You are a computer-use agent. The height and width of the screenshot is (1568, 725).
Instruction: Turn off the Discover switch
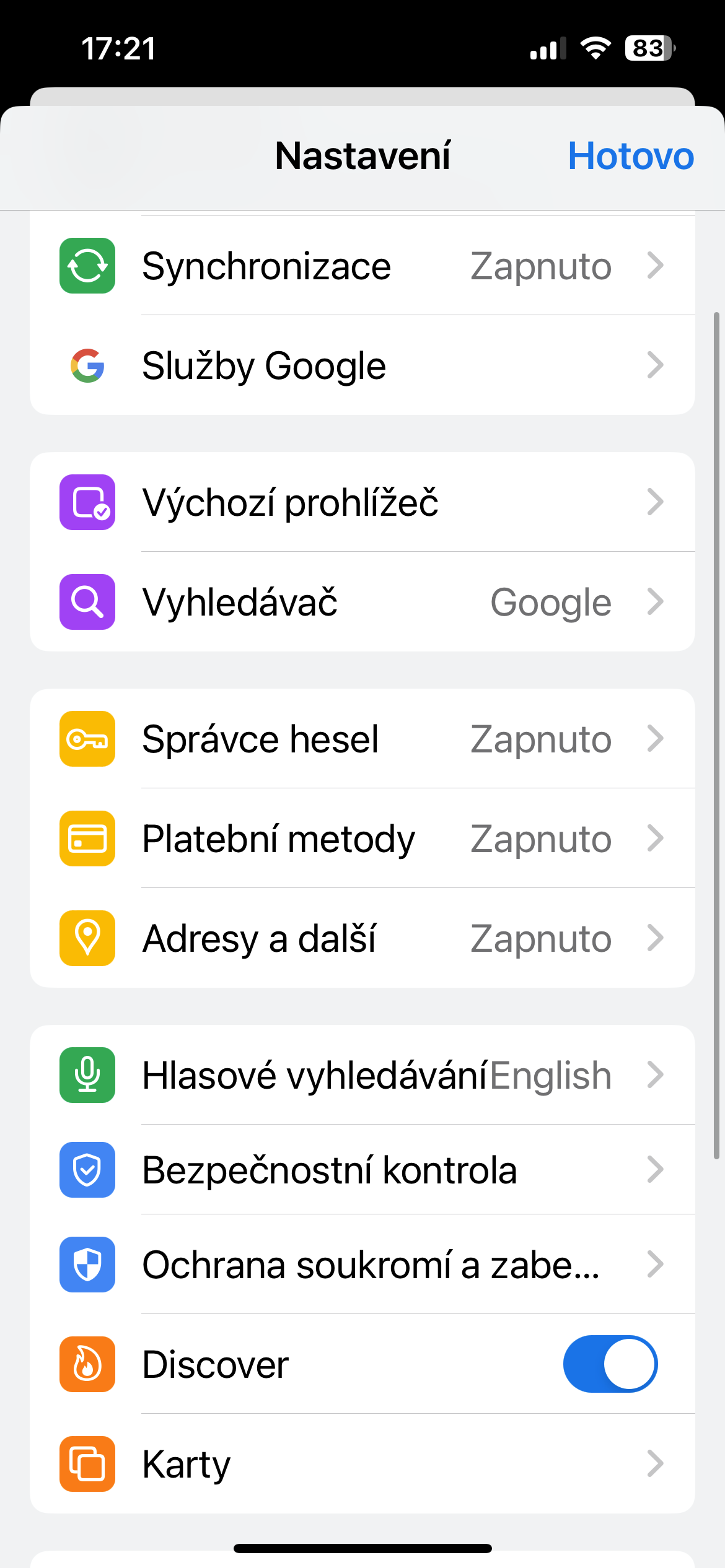pos(610,1364)
